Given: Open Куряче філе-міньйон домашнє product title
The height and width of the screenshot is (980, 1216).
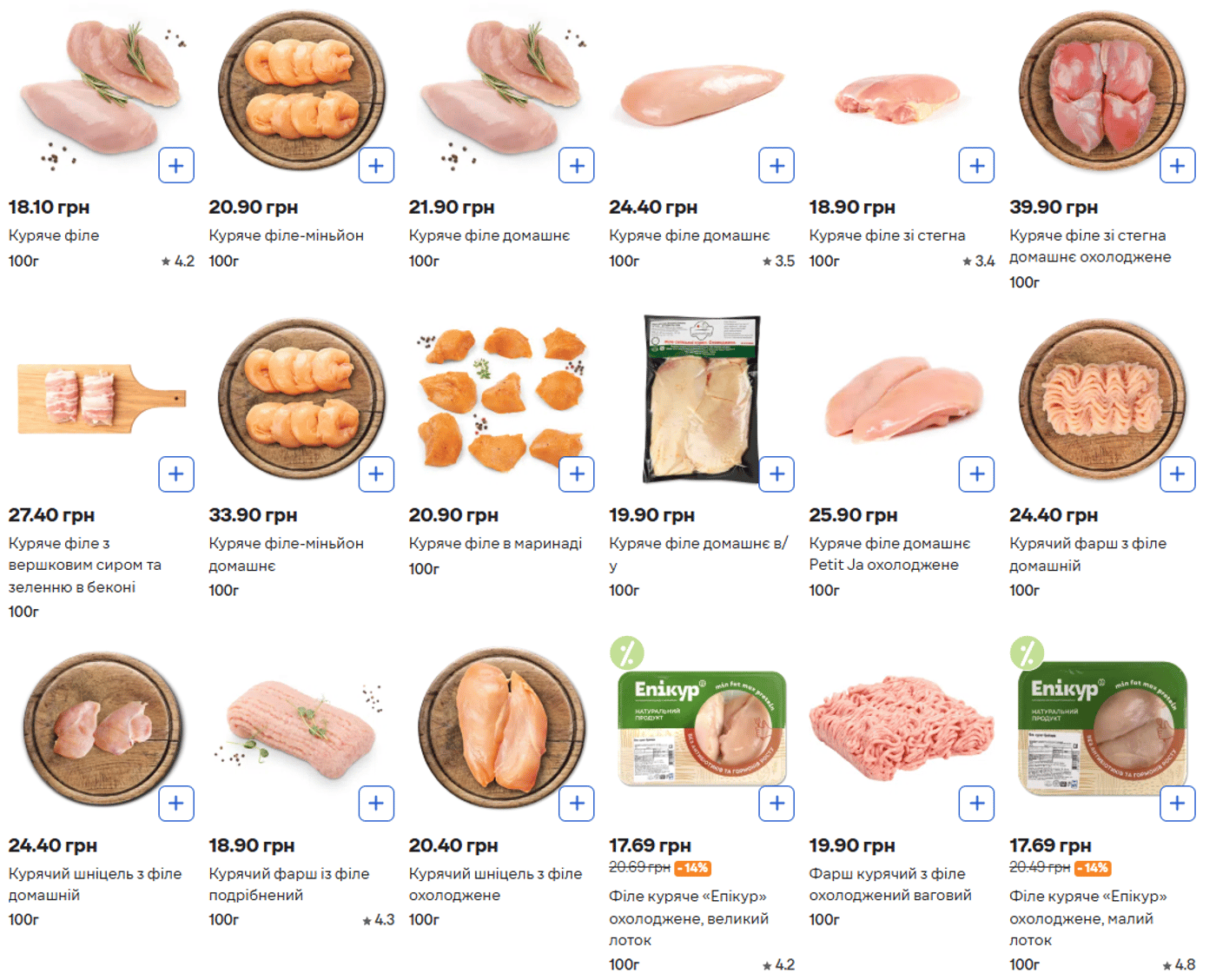Looking at the screenshot, I should point(286,553).
